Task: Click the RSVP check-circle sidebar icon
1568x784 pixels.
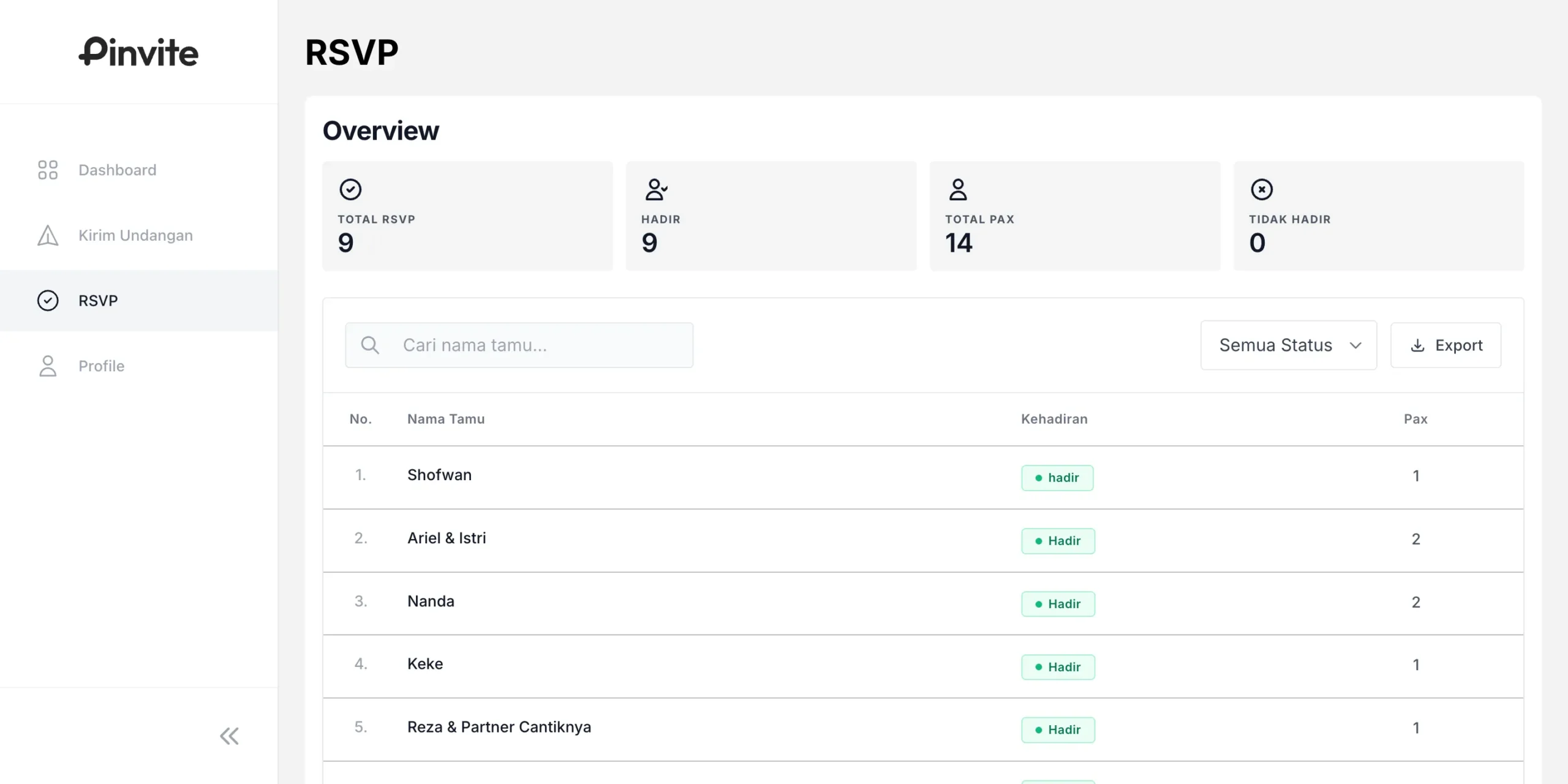Action: coord(48,301)
